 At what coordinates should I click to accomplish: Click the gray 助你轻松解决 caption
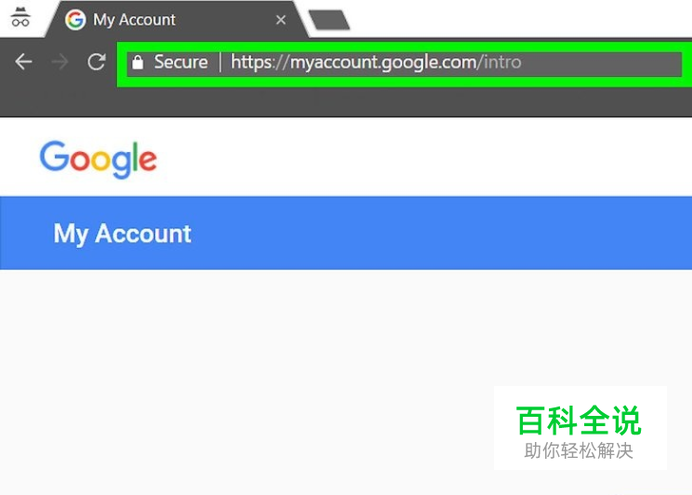pos(579,451)
